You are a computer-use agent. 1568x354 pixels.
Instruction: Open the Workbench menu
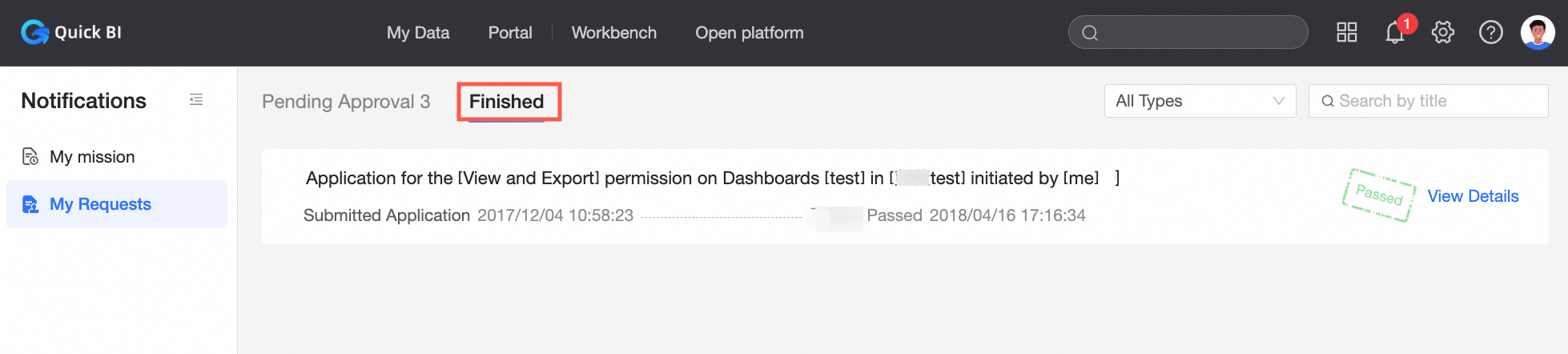[614, 33]
